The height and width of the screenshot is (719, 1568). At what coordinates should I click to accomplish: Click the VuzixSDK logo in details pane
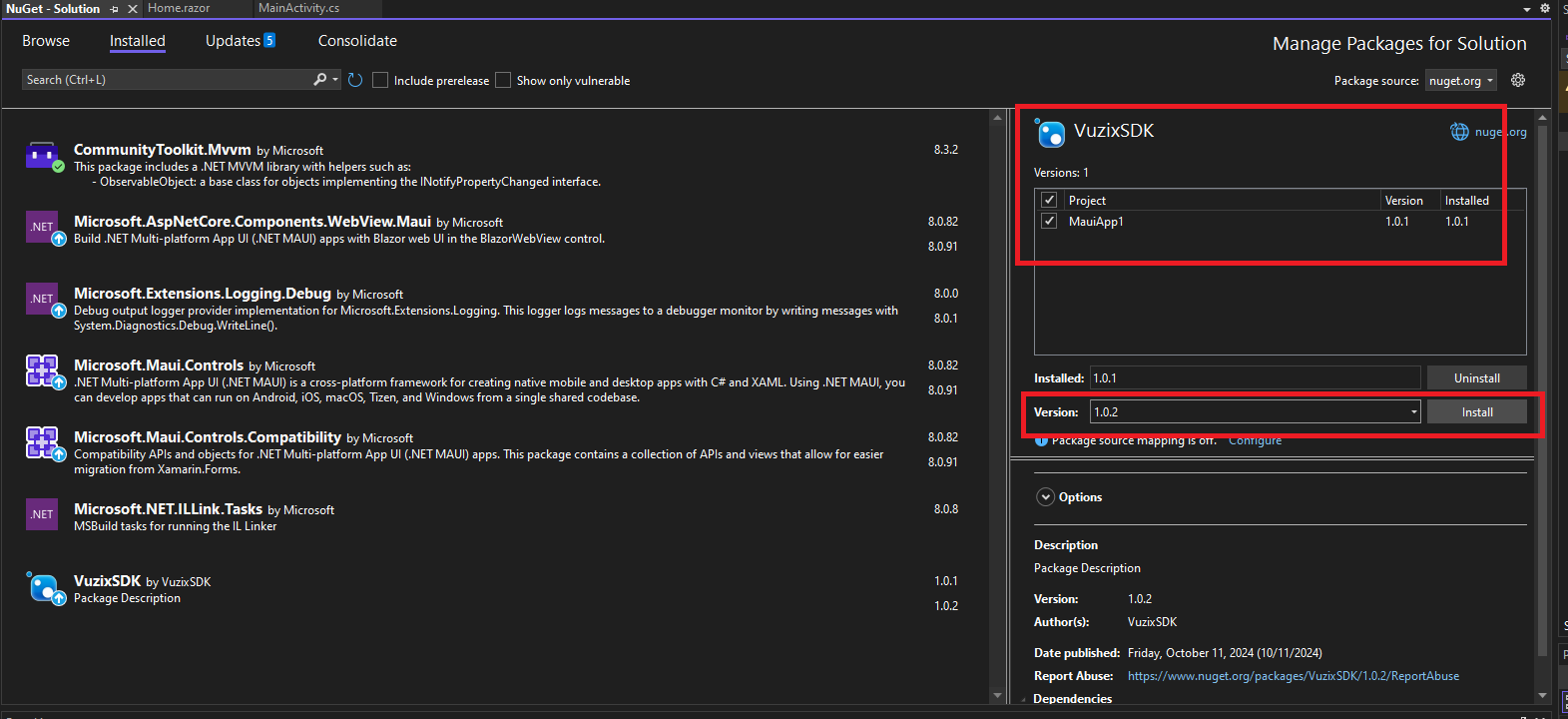(1050, 132)
